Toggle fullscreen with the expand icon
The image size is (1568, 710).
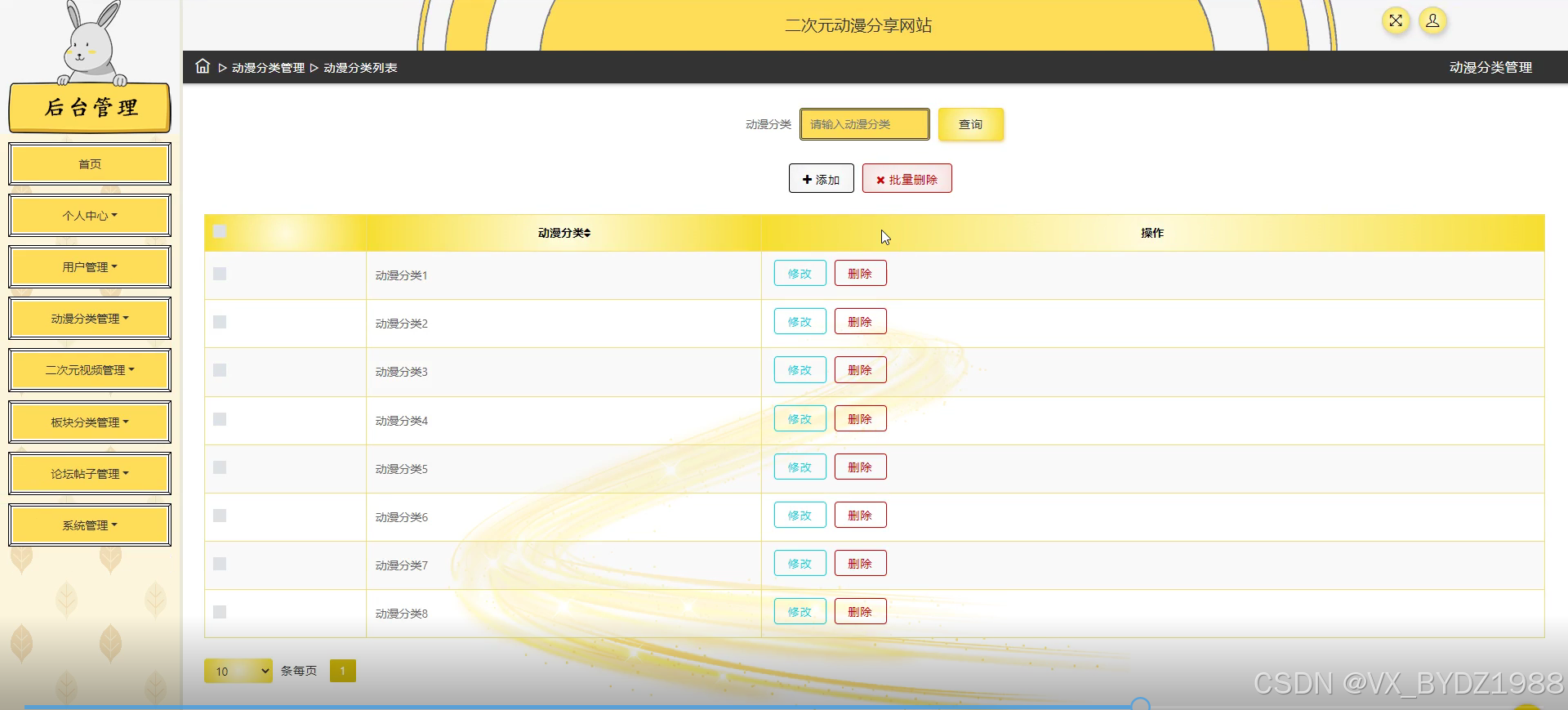(1396, 20)
